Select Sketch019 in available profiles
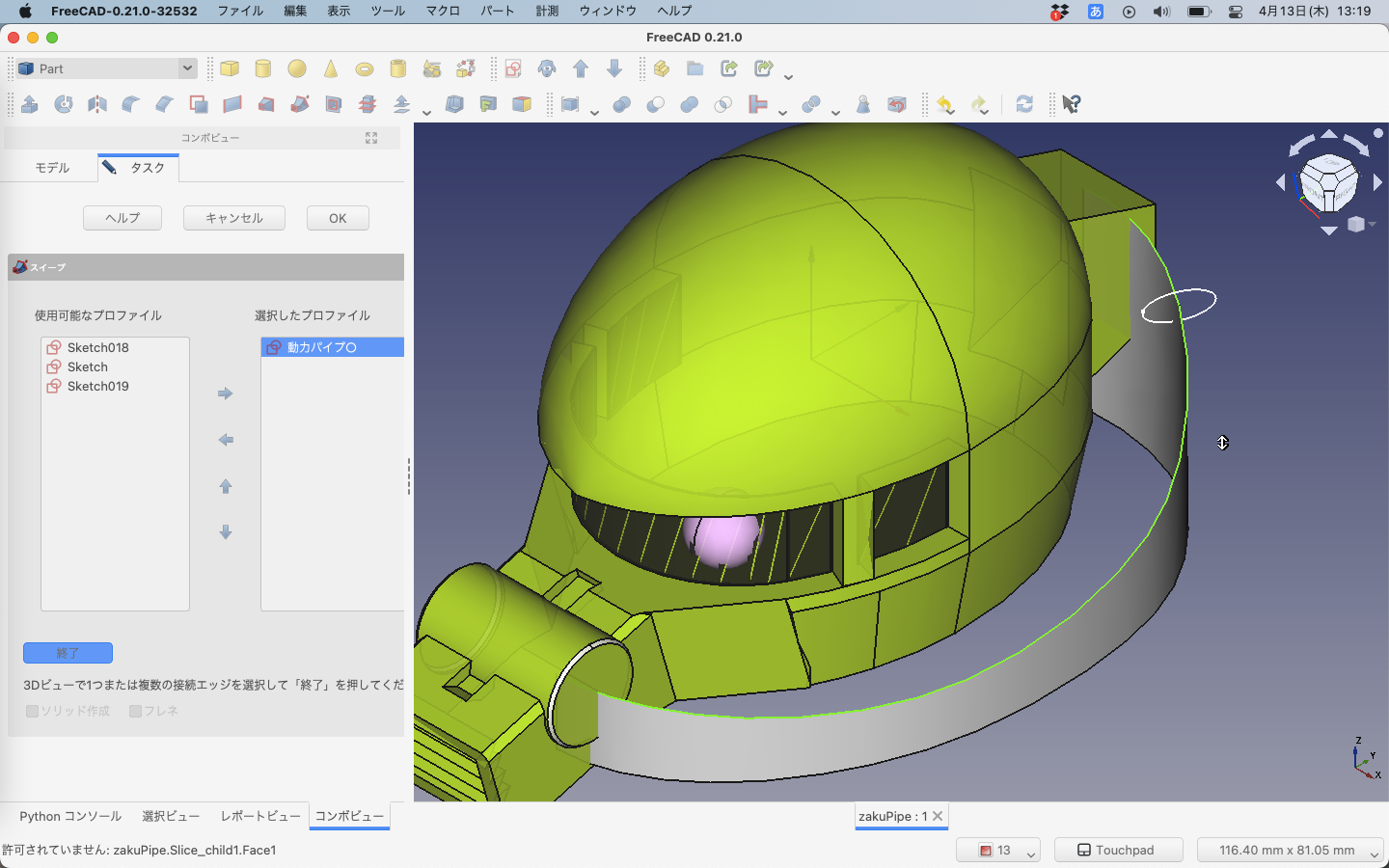 click(x=115, y=386)
